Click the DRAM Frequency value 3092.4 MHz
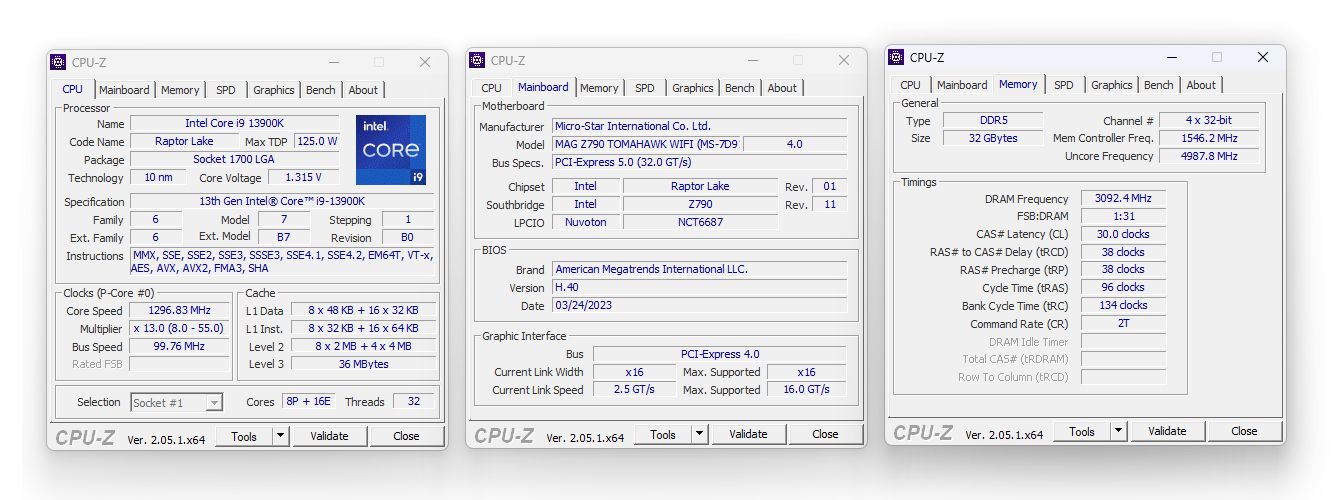Screen dimensions: 1340x500 1123,199
